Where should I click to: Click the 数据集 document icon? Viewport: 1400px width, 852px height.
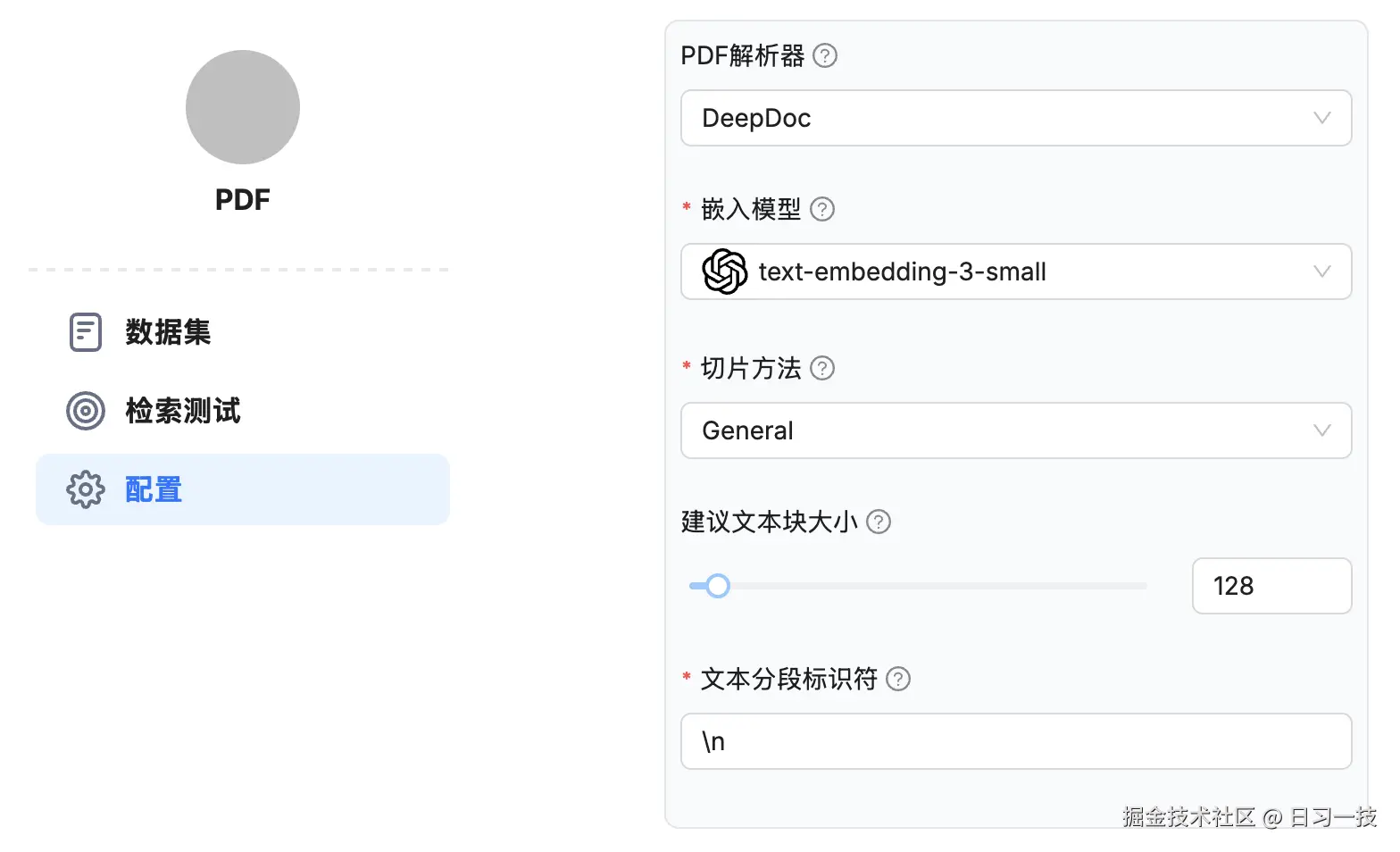pyautogui.click(x=86, y=332)
